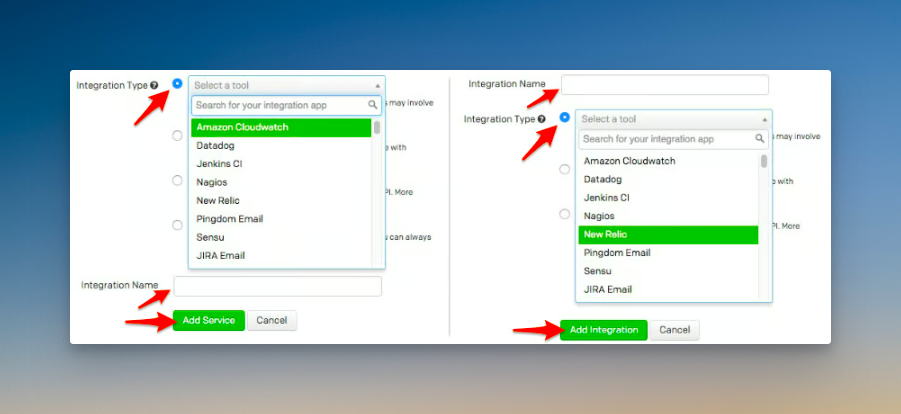Viewport: 901px width, 414px height.
Task: Choose Datadog in the left list
Action: 281,145
